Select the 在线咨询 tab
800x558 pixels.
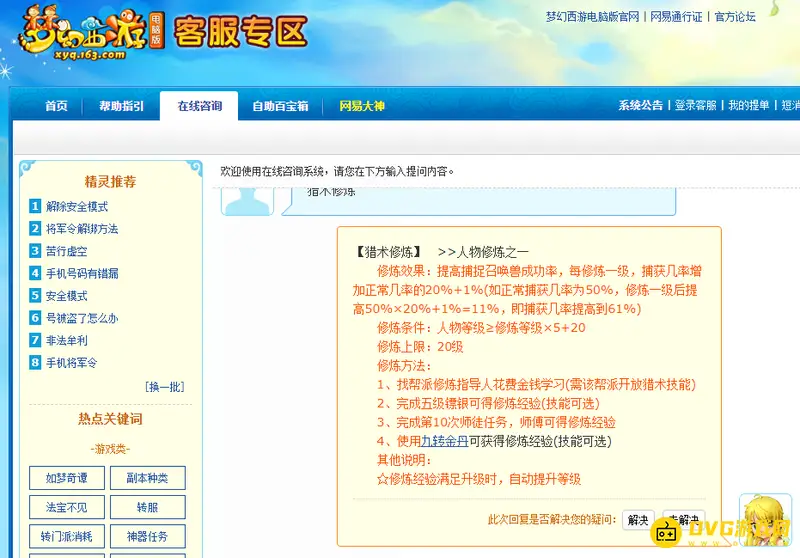199,106
